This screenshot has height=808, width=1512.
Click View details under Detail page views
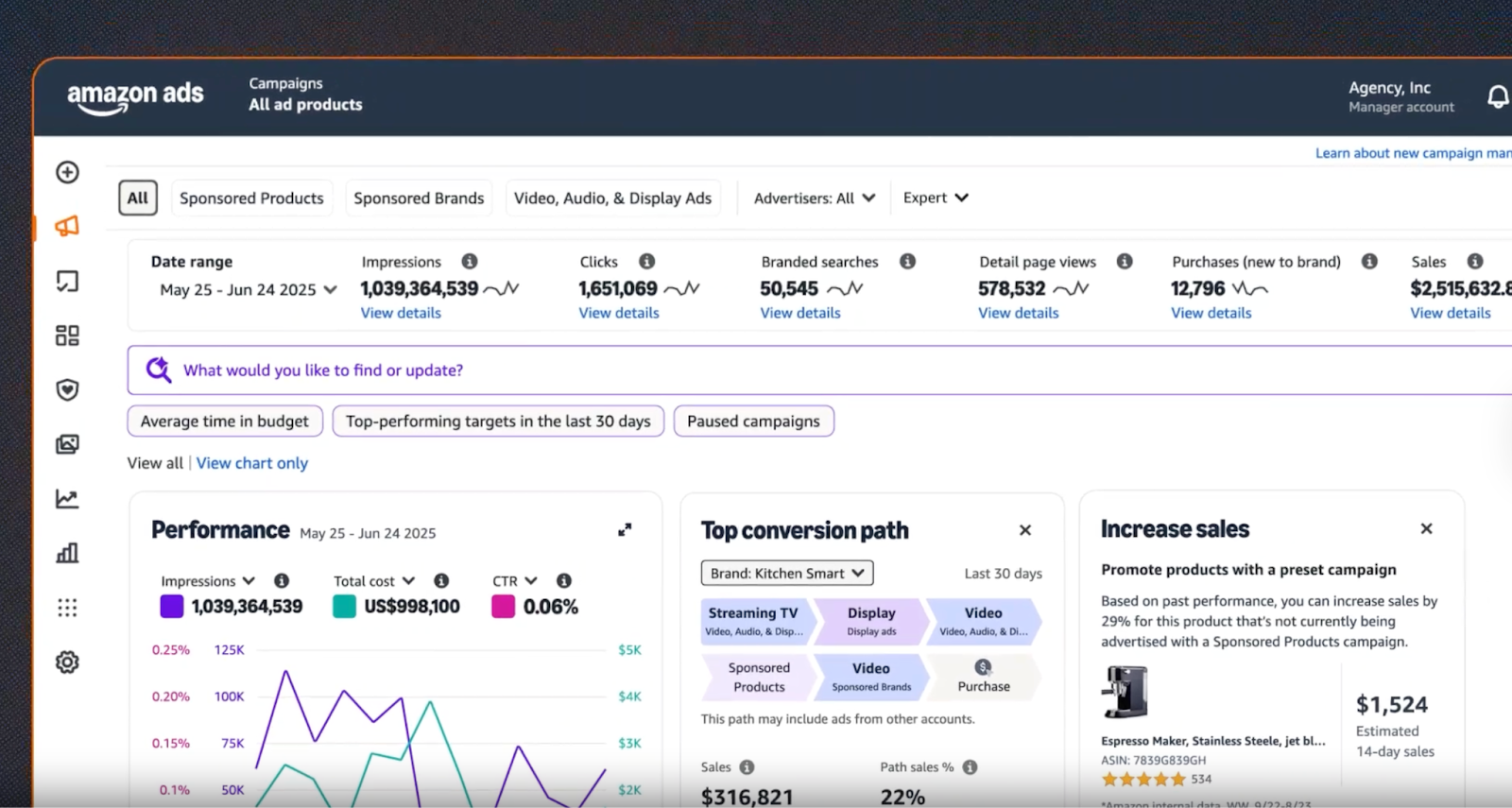pos(1019,313)
